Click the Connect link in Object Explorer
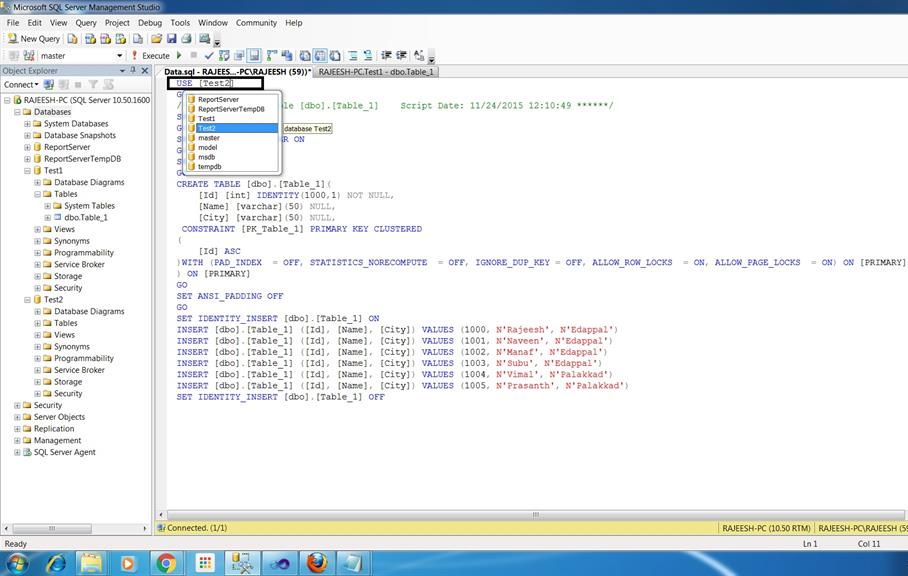 22,84
